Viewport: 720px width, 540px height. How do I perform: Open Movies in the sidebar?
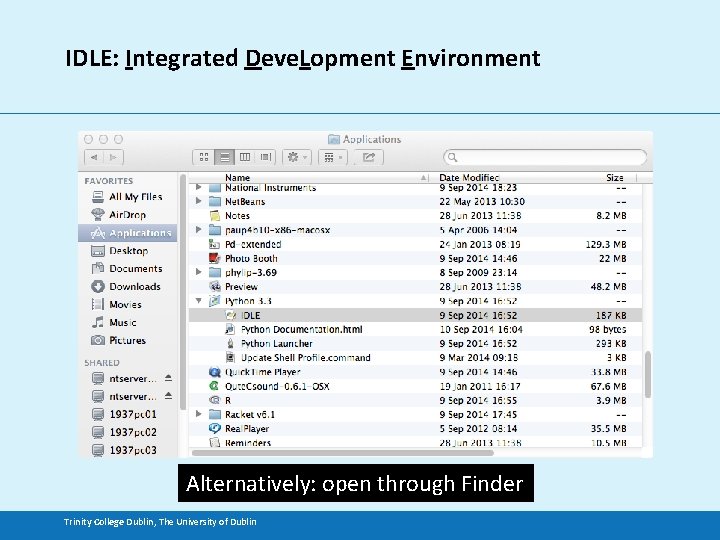click(x=127, y=304)
